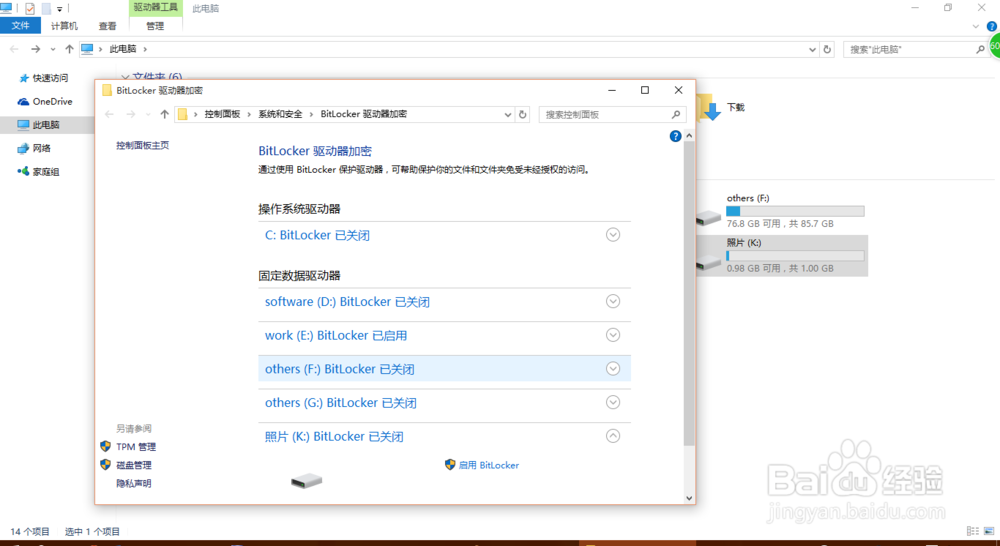Click the properties checkmark icon in title bar

[x=29, y=8]
